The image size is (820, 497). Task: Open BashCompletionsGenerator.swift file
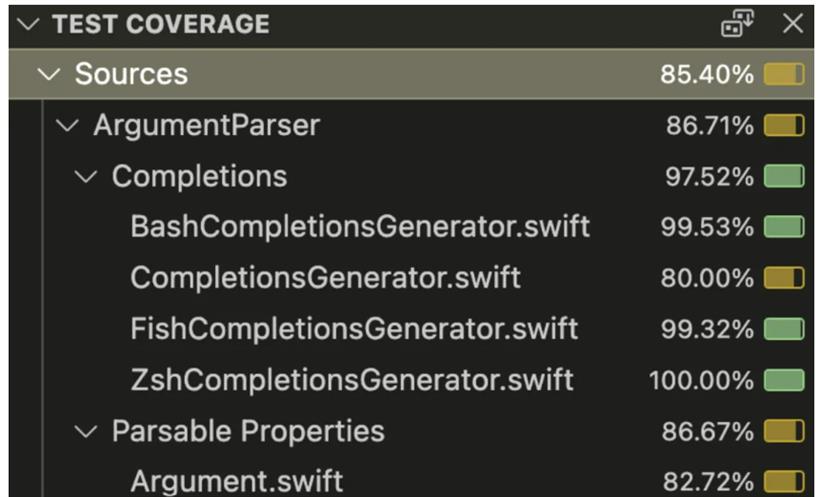click(360, 227)
